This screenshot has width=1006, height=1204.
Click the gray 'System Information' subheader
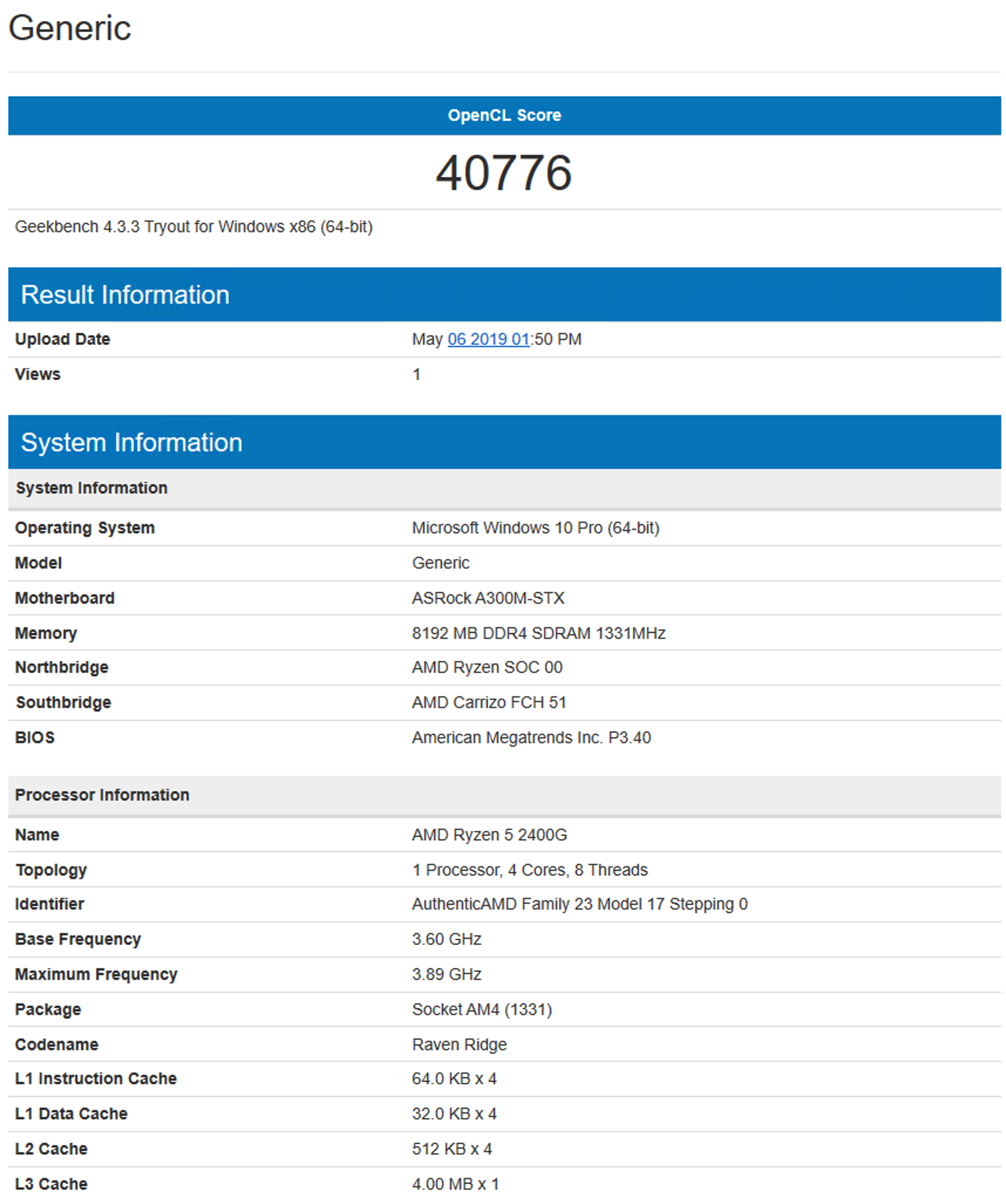coord(504,488)
